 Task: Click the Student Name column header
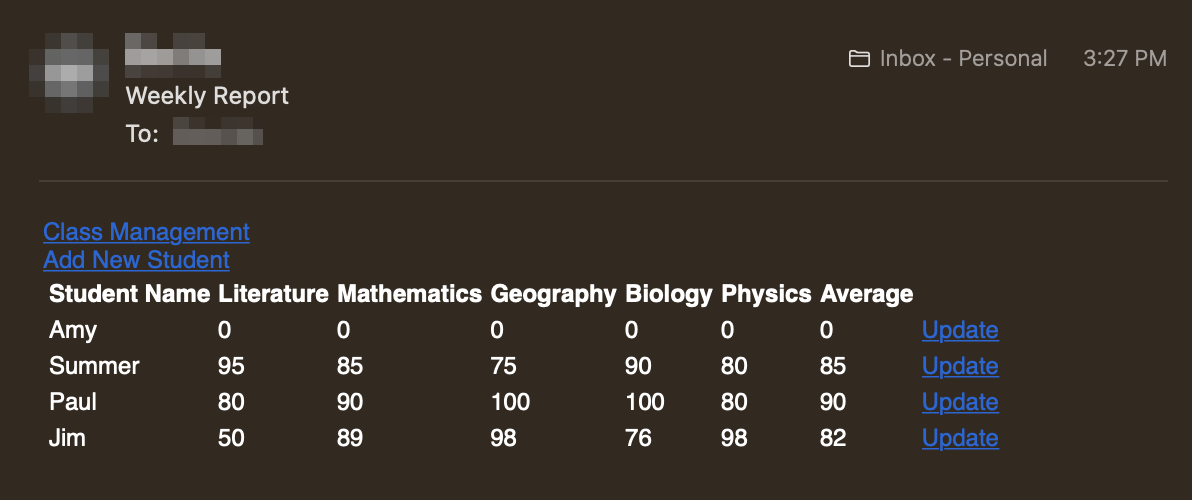pos(129,294)
